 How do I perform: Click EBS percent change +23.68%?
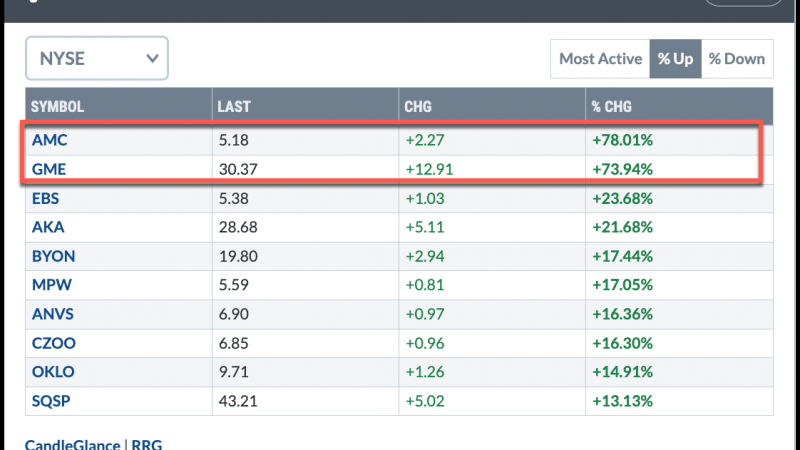click(x=622, y=198)
